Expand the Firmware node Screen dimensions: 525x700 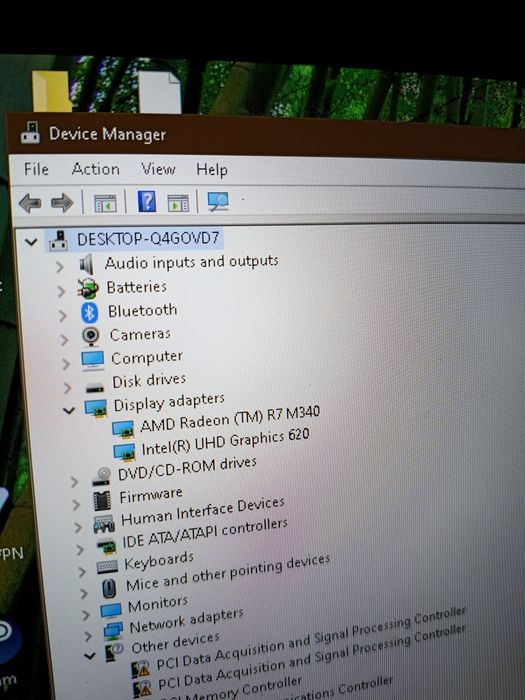pyautogui.click(x=76, y=504)
